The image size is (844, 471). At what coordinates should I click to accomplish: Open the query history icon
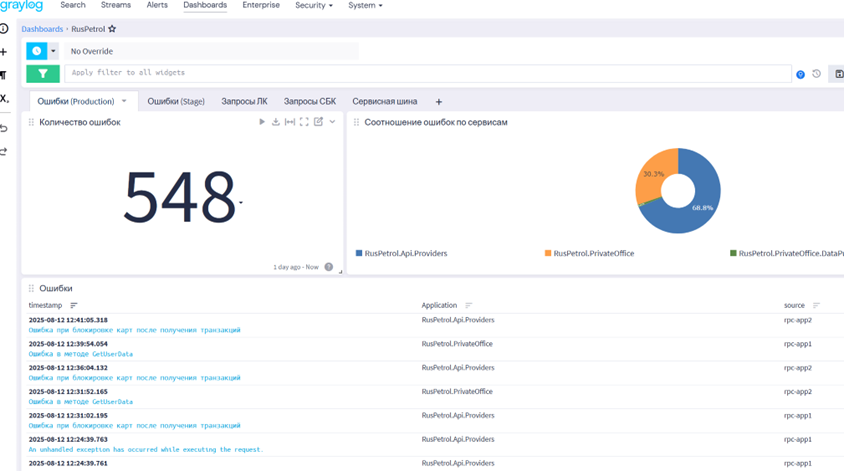[817, 74]
